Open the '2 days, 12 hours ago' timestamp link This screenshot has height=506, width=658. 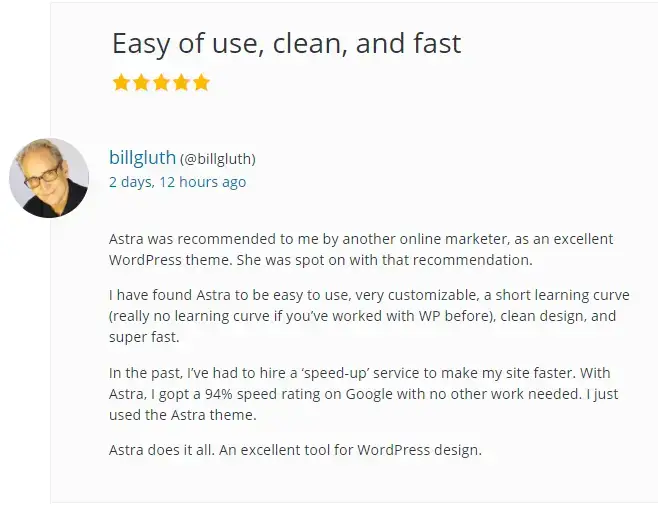tap(178, 182)
